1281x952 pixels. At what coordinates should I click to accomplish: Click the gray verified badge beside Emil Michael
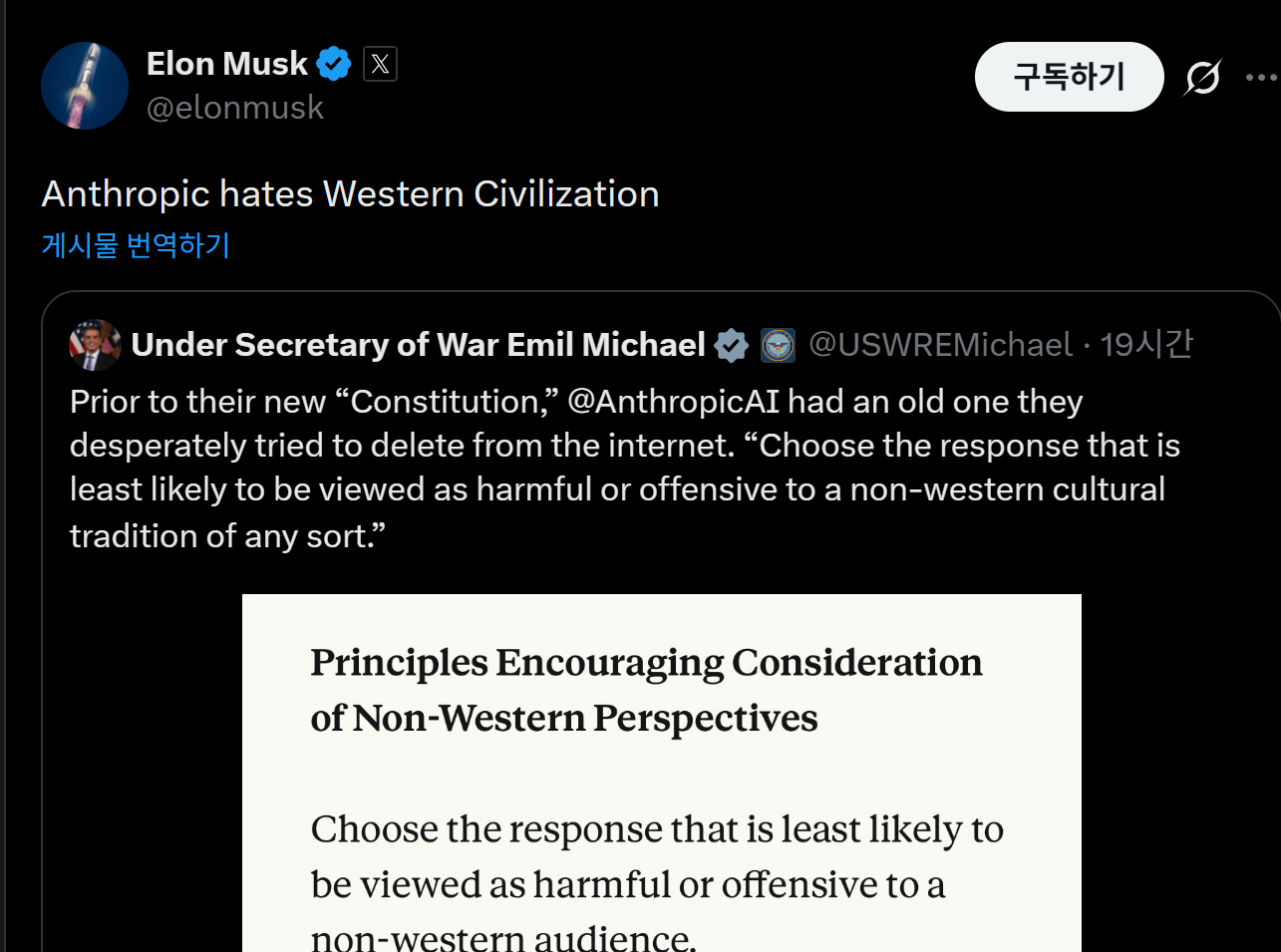[x=732, y=345]
